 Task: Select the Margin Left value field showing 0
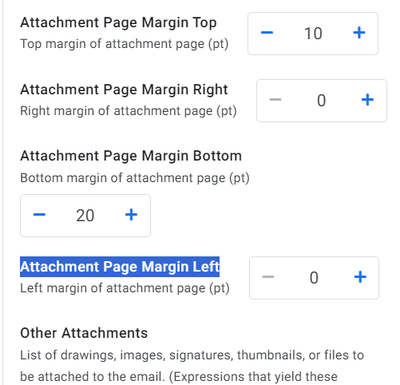314,278
